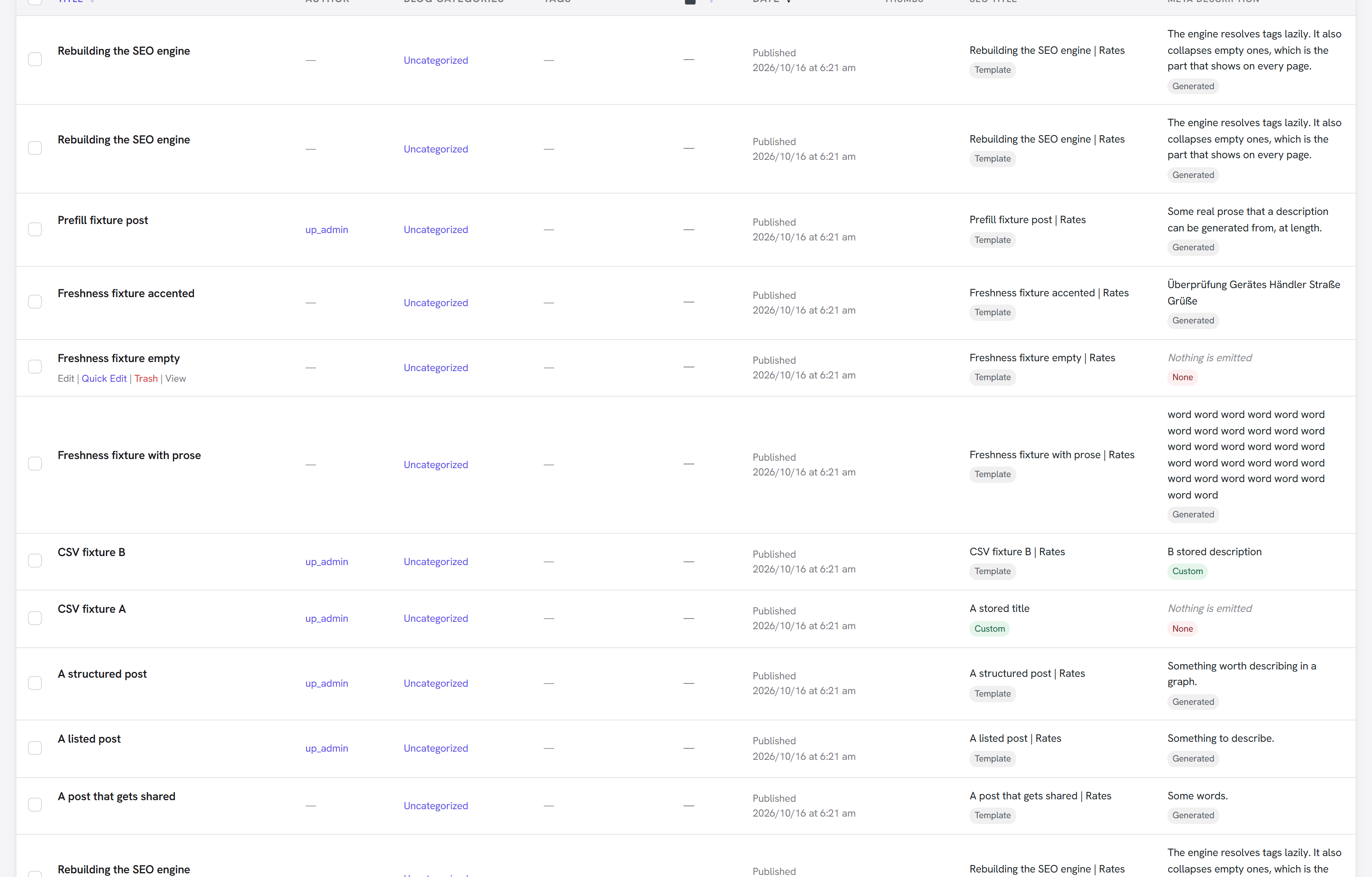Select the A post that gets shared checkbox
Image resolution: width=1372 pixels, height=877 pixels.
(35, 805)
